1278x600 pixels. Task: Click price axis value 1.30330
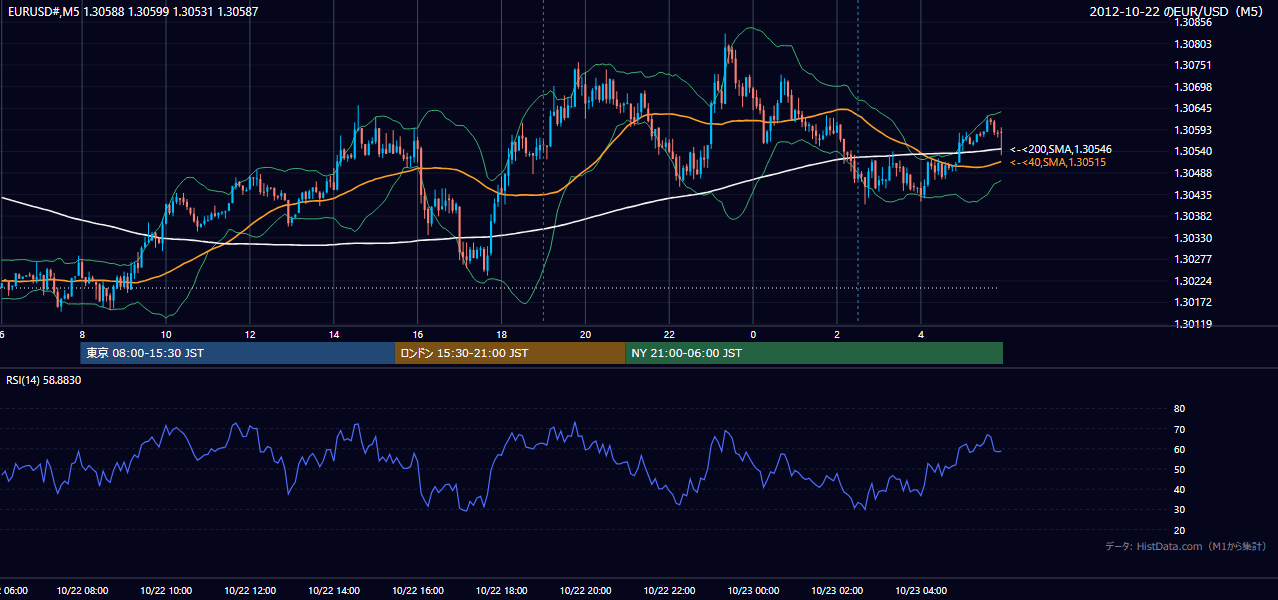[1194, 238]
